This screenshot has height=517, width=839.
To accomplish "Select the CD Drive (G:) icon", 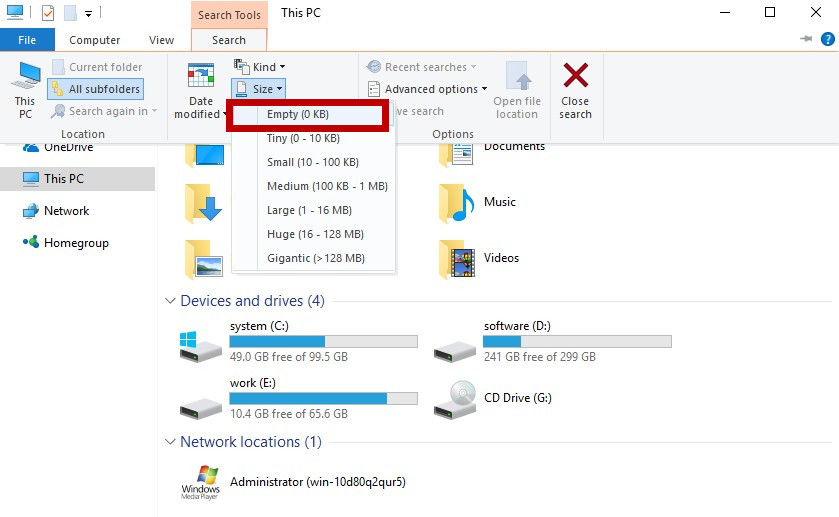I will click(455, 399).
